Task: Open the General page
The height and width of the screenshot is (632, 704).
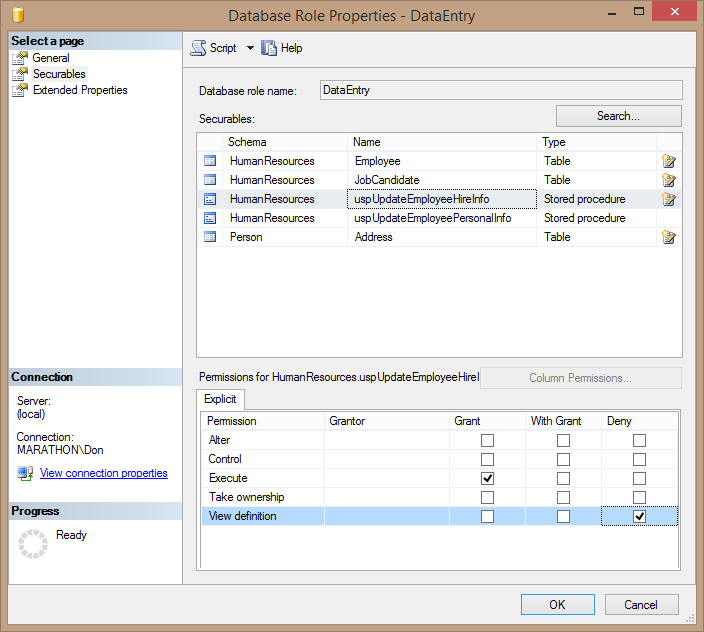Action: coord(51,58)
